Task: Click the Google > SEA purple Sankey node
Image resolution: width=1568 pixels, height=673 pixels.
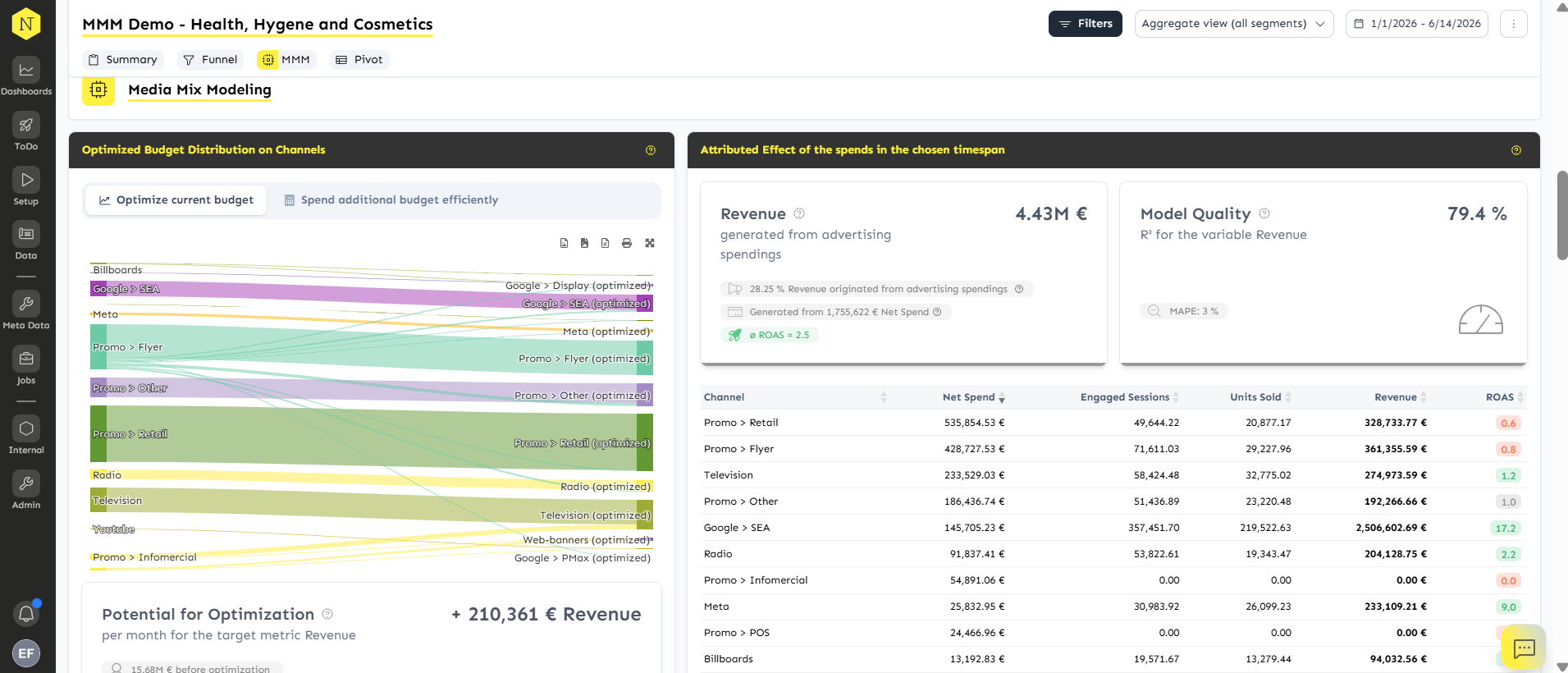Action: click(x=98, y=289)
